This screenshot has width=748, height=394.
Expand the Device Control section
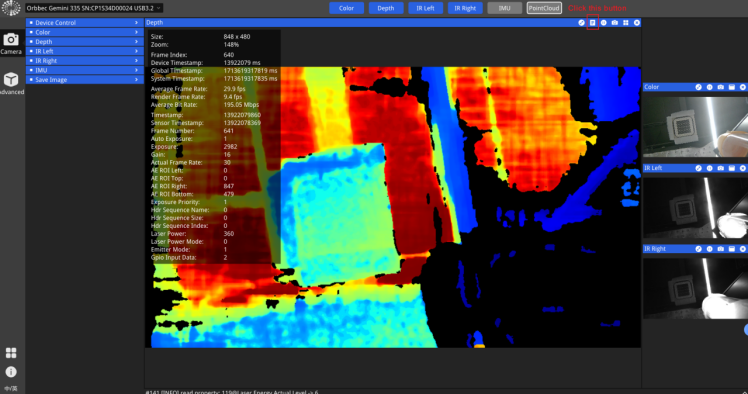tap(84, 22)
